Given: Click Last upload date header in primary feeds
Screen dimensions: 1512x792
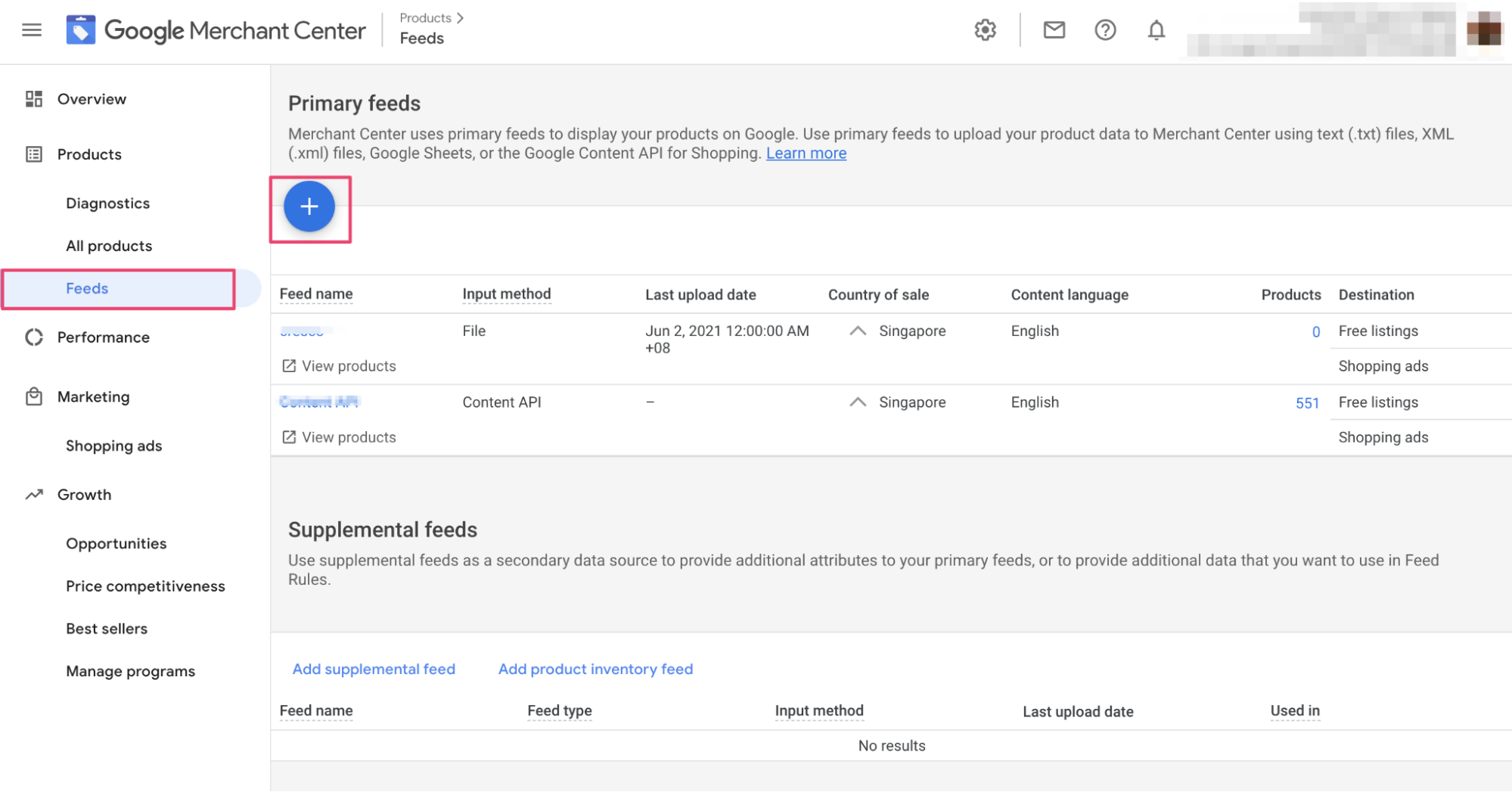Looking at the screenshot, I should [700, 295].
